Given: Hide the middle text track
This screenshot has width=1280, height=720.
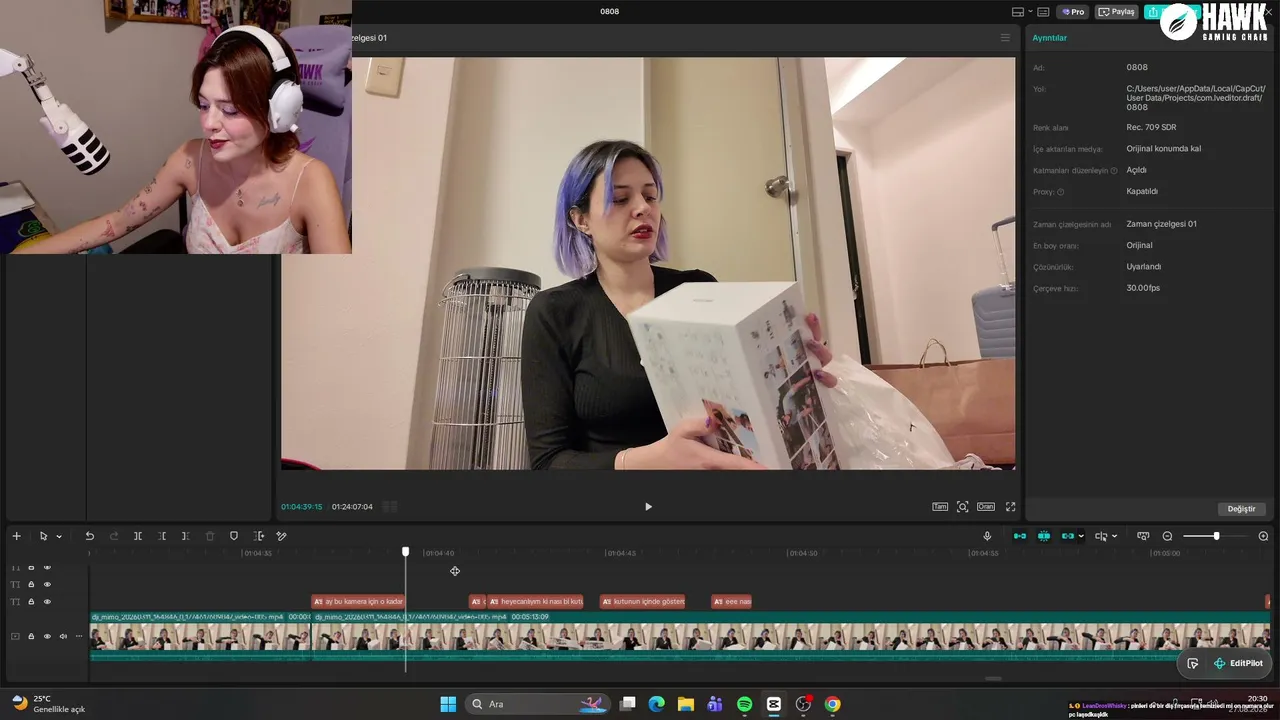Looking at the screenshot, I should (x=47, y=585).
